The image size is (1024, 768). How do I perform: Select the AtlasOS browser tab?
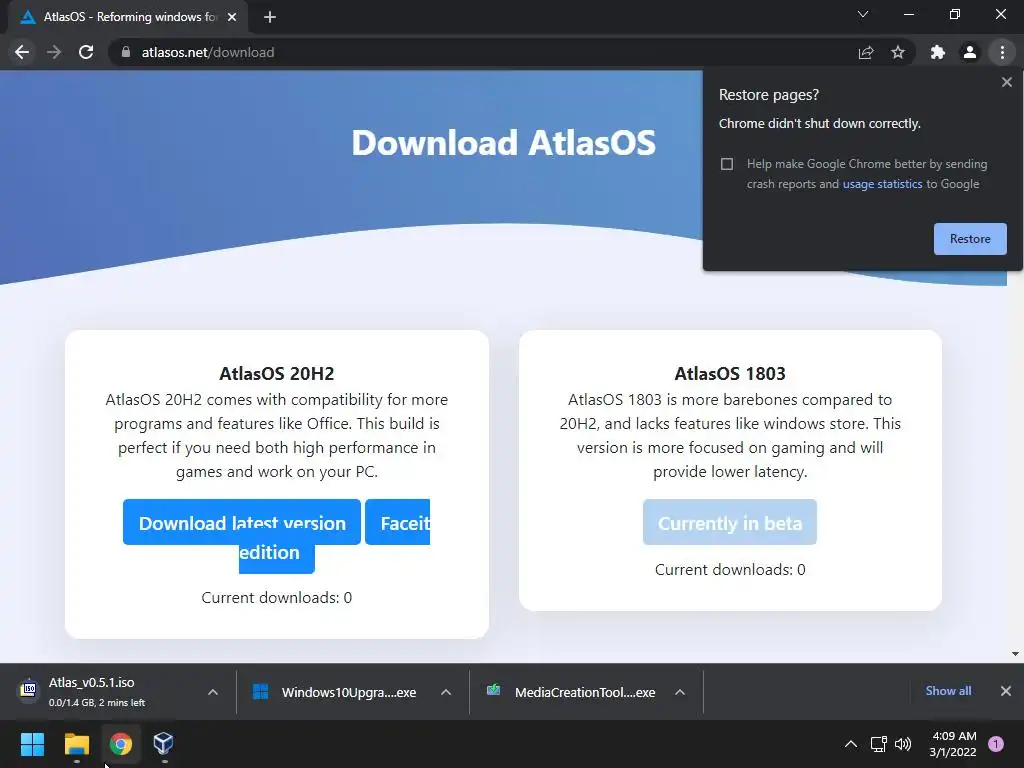(x=127, y=17)
